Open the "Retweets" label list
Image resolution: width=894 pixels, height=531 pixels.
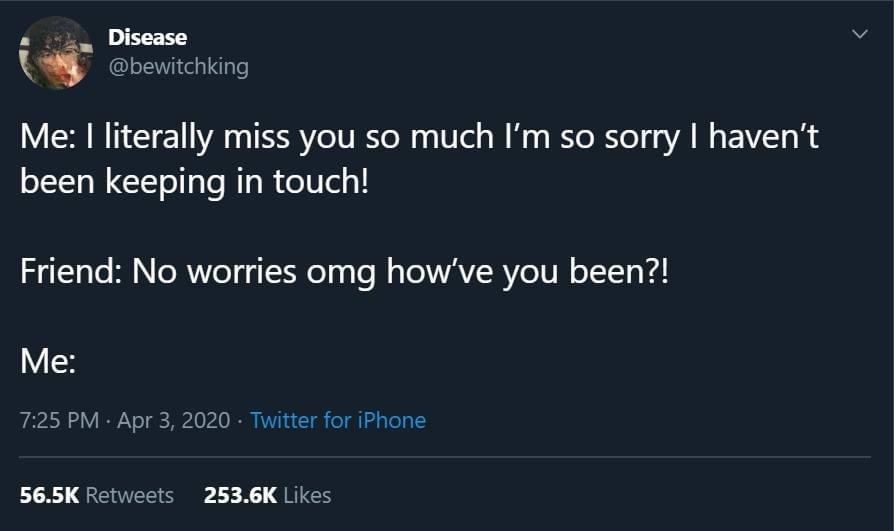tap(130, 495)
